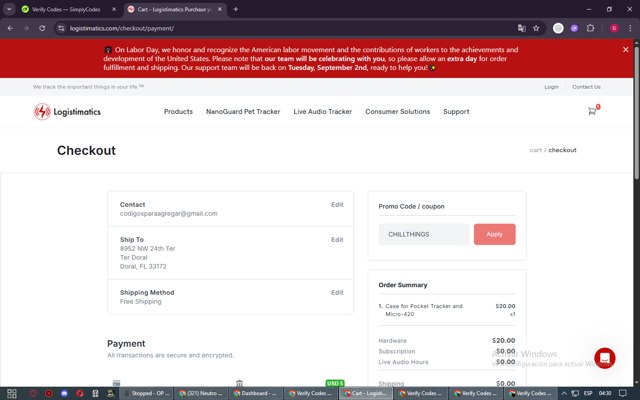
Task: Open a new browser tab
Action: pos(236,9)
